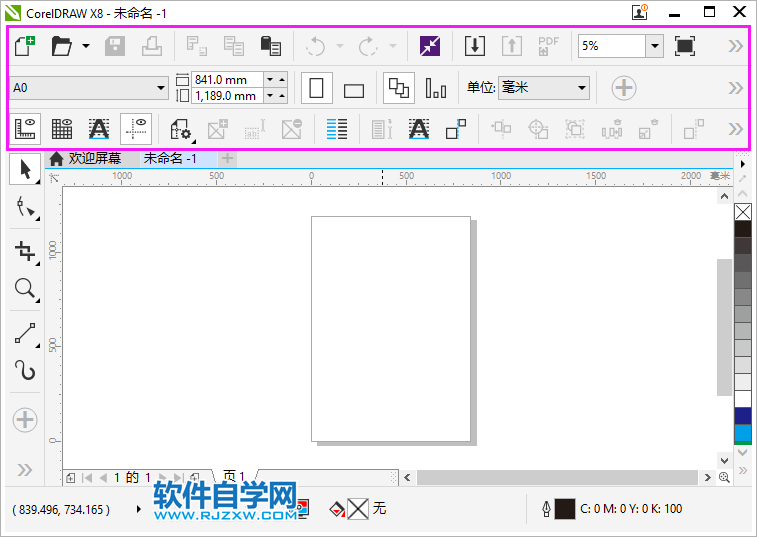Expand the Open file dropdown arrow
The width and height of the screenshot is (757, 537).
[x=85, y=46]
